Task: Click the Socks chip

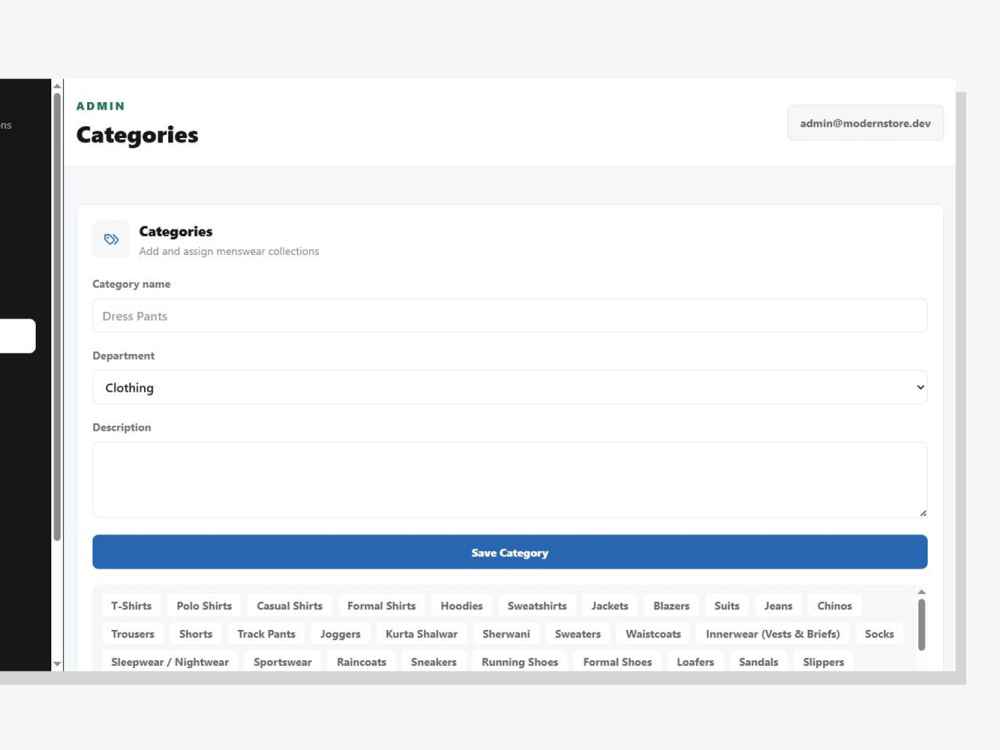Action: click(x=879, y=634)
